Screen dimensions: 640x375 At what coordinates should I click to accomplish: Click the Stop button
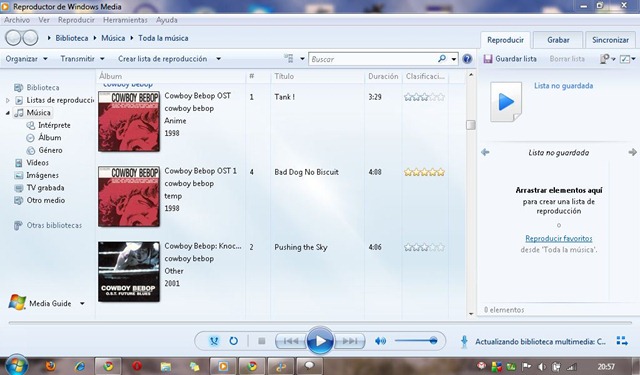coord(262,341)
